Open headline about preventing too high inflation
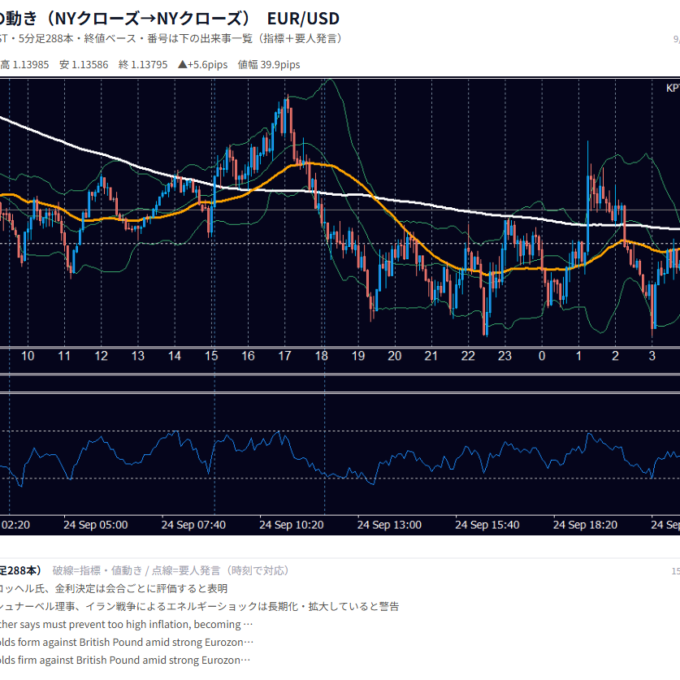This screenshot has width=680, height=680. pos(126,624)
